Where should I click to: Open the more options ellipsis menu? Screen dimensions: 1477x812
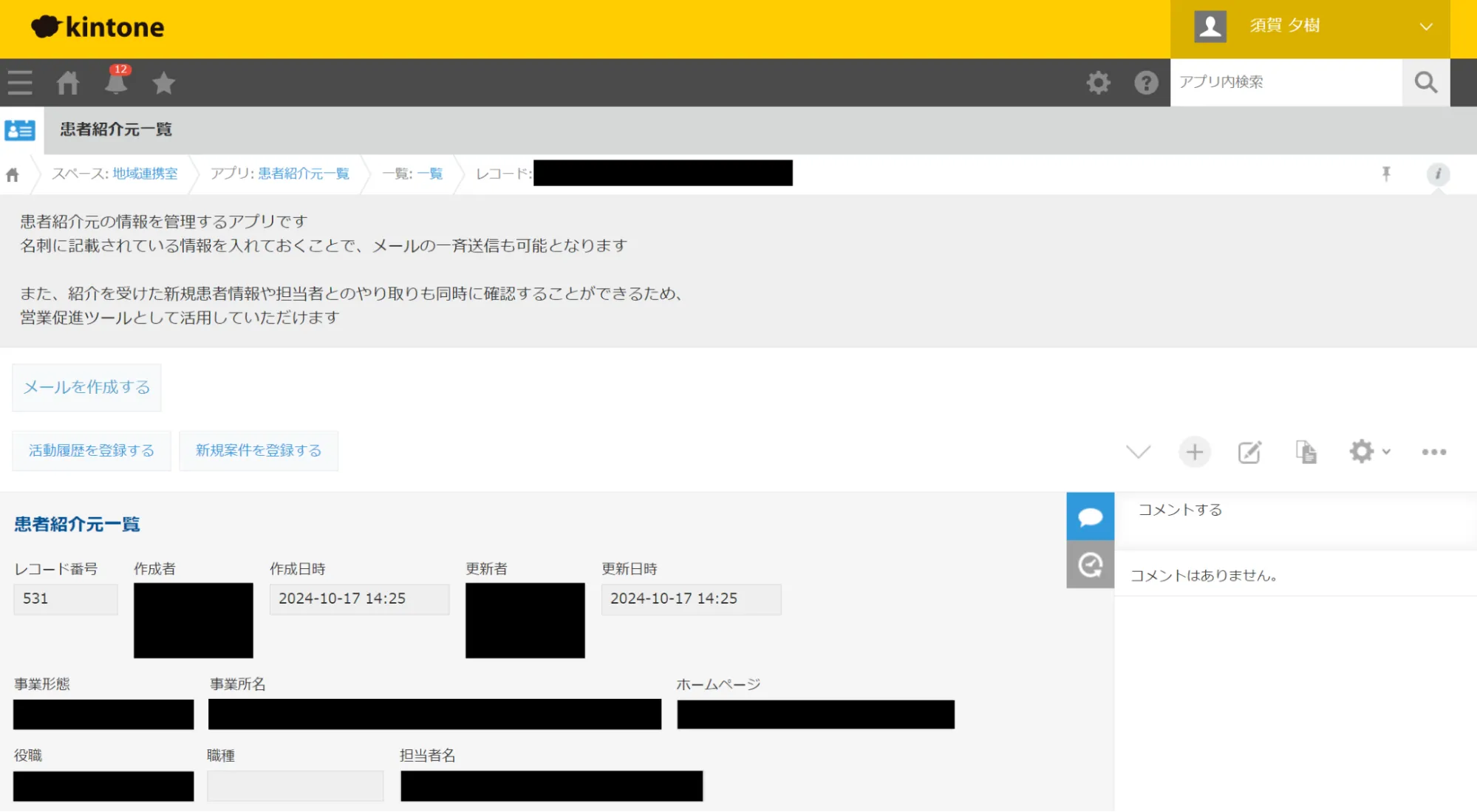click(1433, 452)
